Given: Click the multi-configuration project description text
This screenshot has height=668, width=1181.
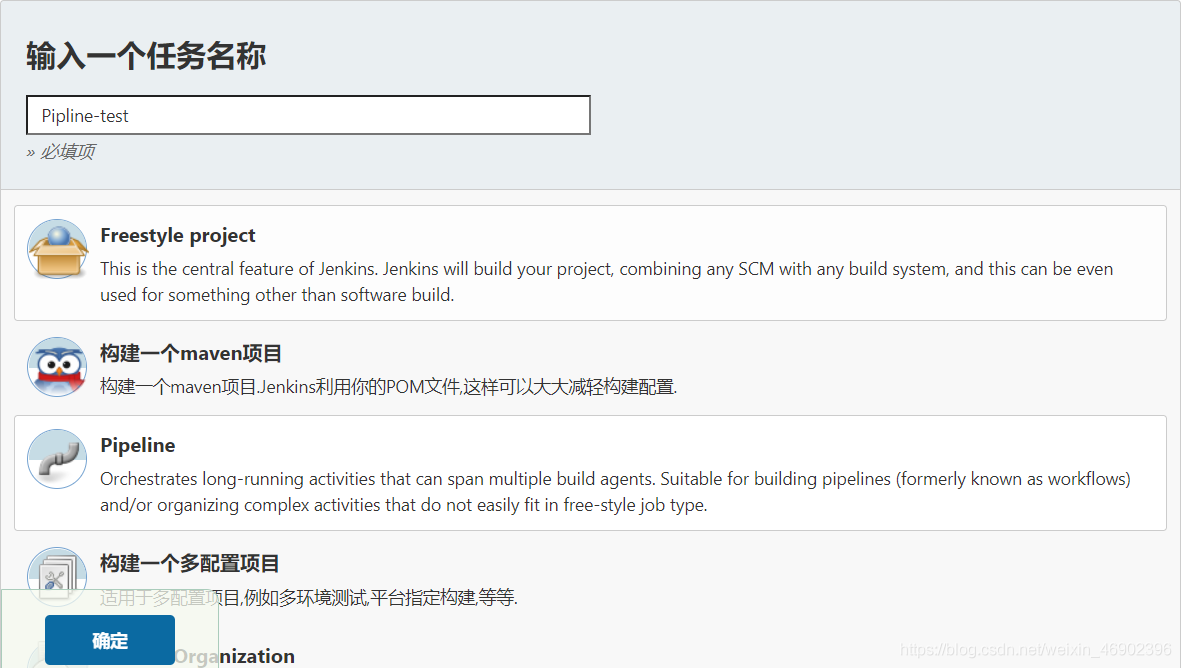Looking at the screenshot, I should (308, 598).
